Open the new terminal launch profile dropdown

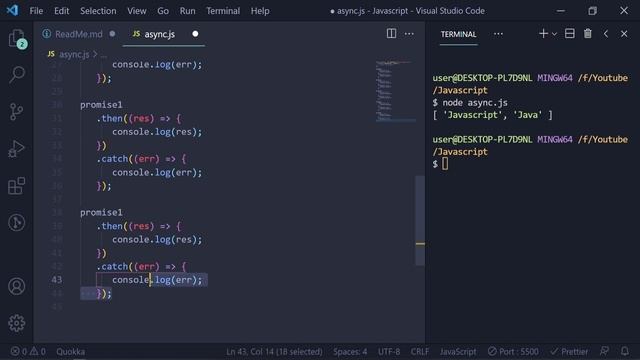(x=554, y=34)
